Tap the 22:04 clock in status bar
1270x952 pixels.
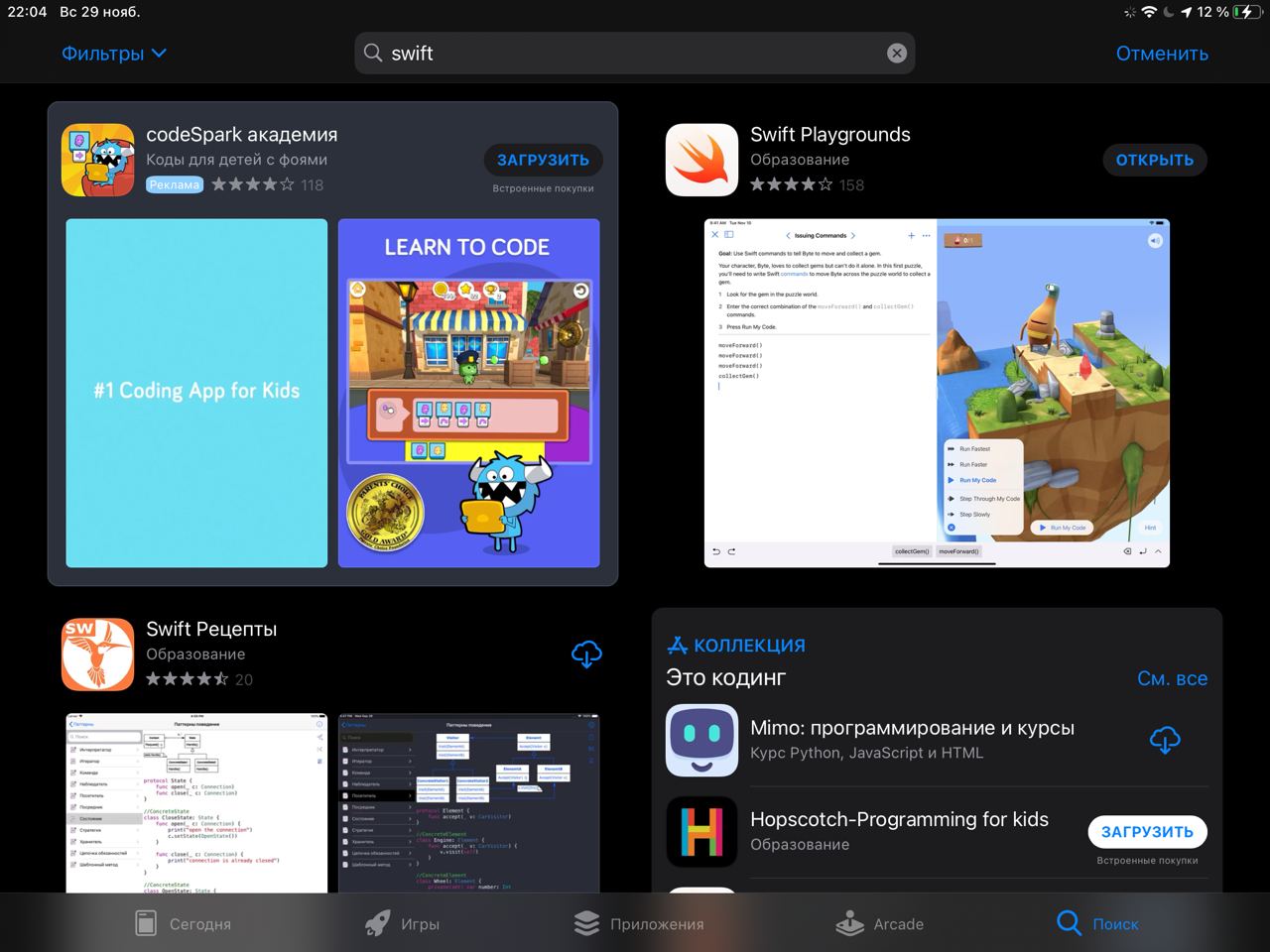click(27, 12)
